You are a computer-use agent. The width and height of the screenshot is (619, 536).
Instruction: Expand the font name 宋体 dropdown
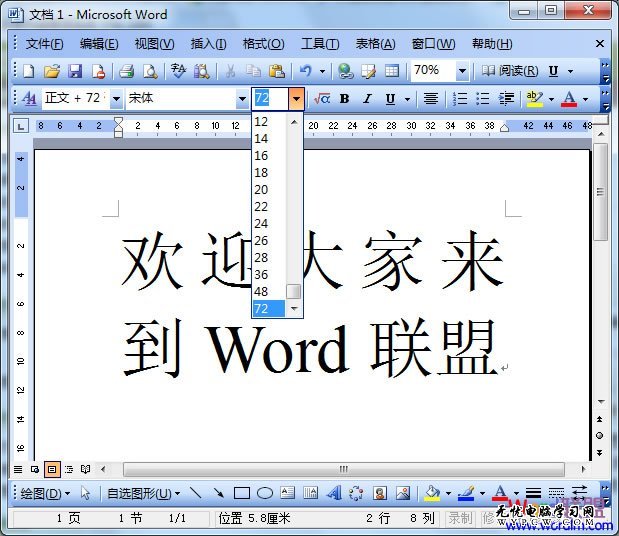point(242,98)
